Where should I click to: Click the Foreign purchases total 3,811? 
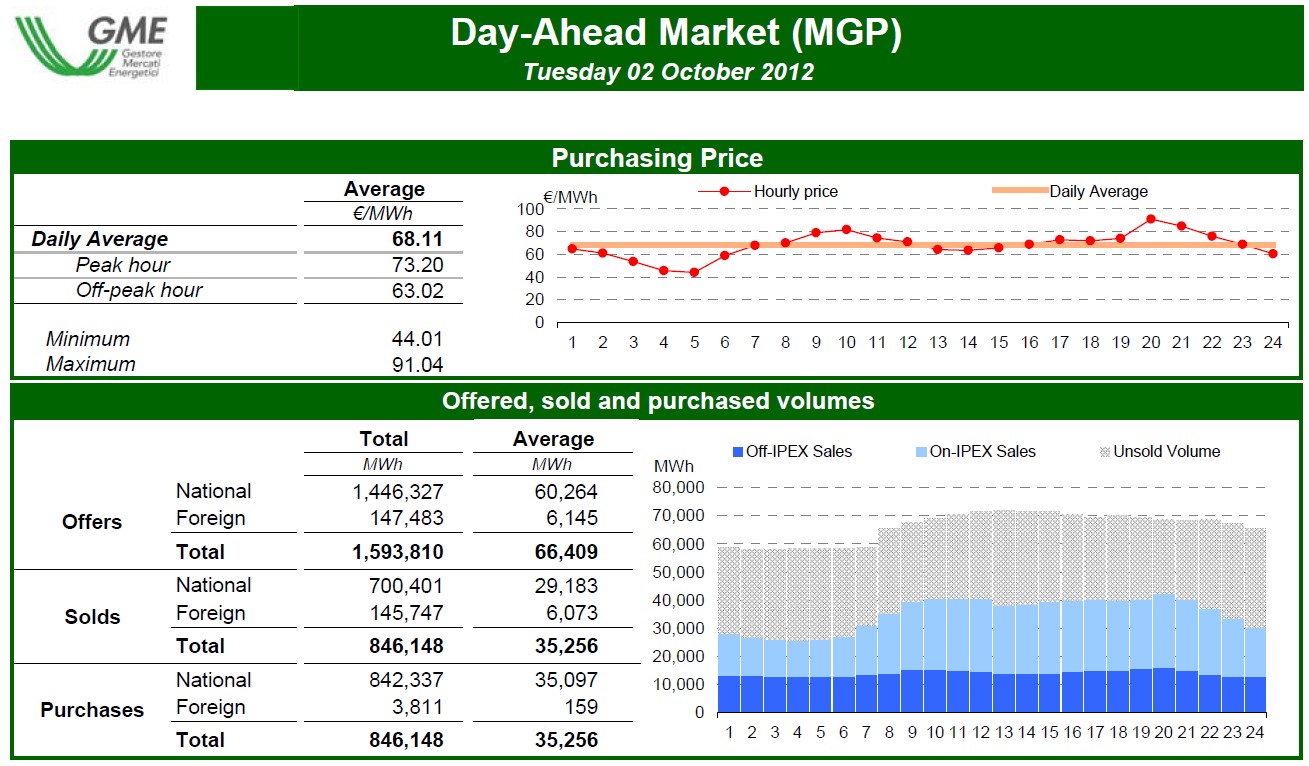pyautogui.click(x=418, y=707)
